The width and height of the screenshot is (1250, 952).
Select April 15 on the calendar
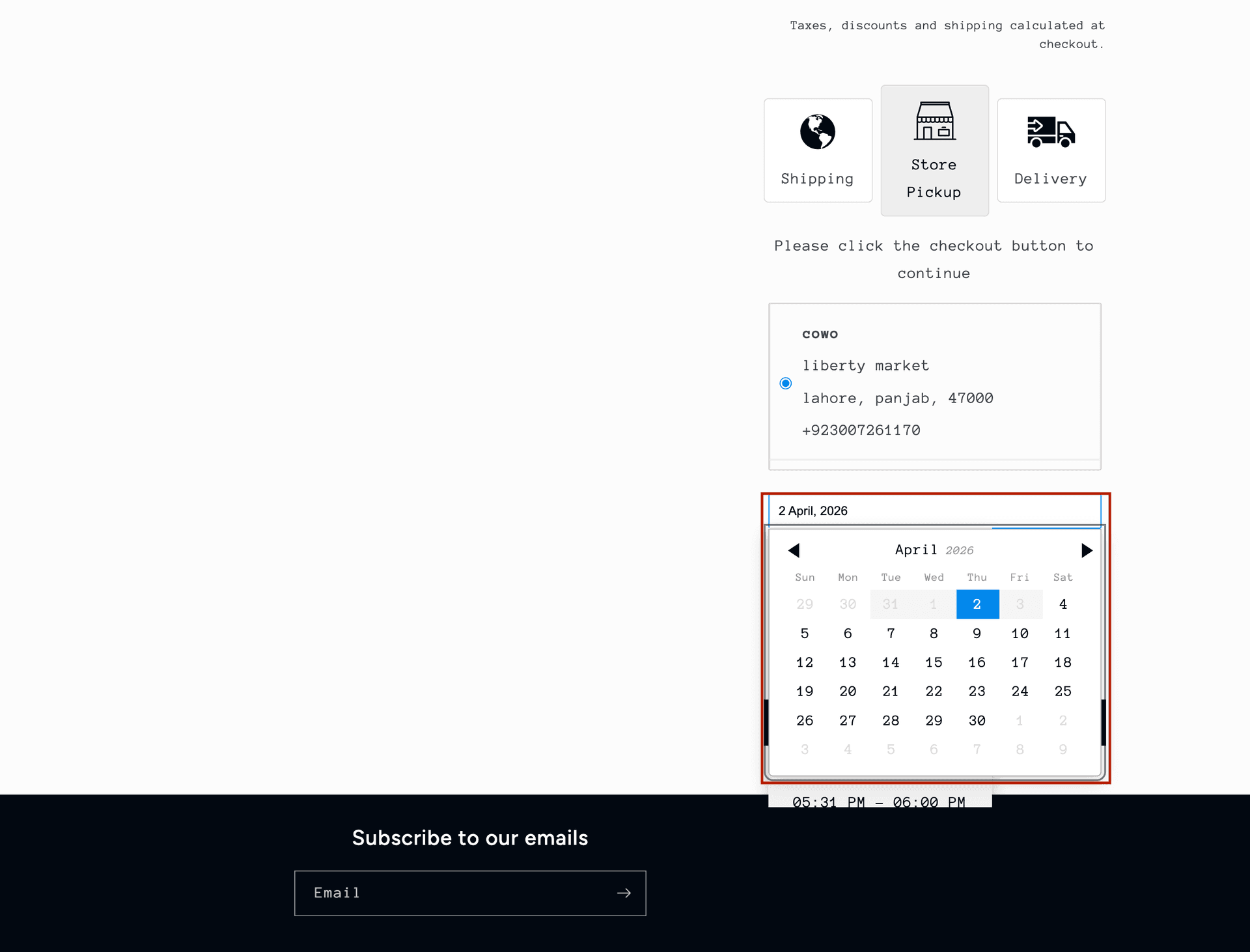coord(934,662)
